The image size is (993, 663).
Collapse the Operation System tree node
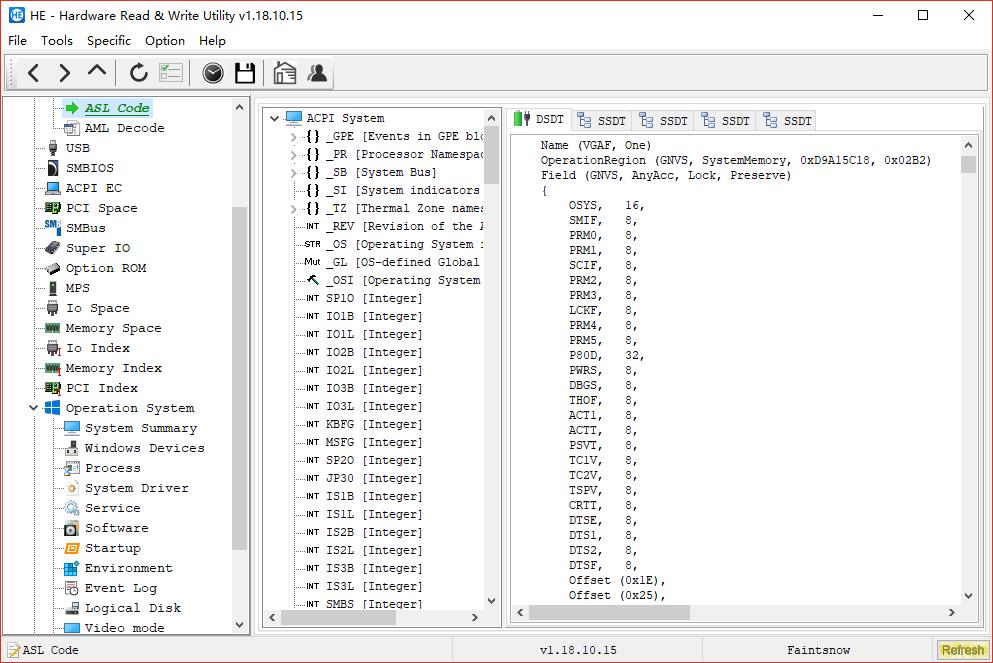point(34,408)
